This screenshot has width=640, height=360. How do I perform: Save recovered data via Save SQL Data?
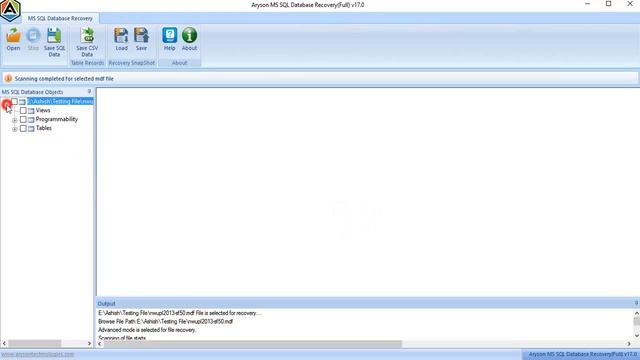click(54, 42)
